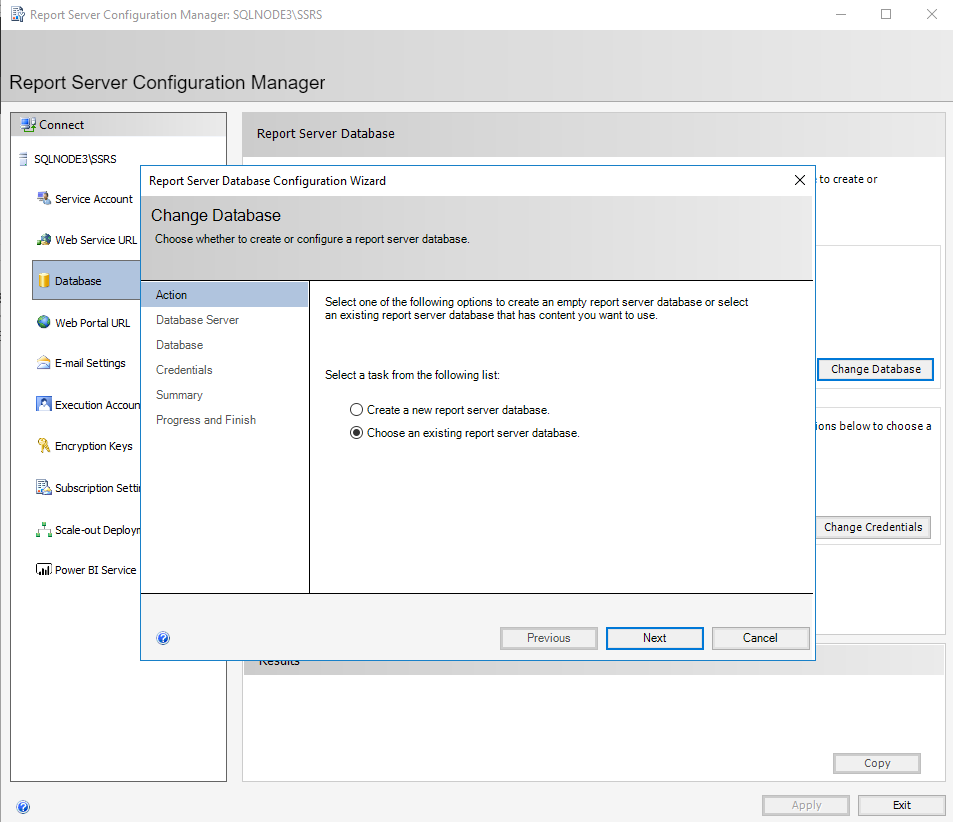953x822 pixels.
Task: Select Create a new report server database
Action: (356, 410)
